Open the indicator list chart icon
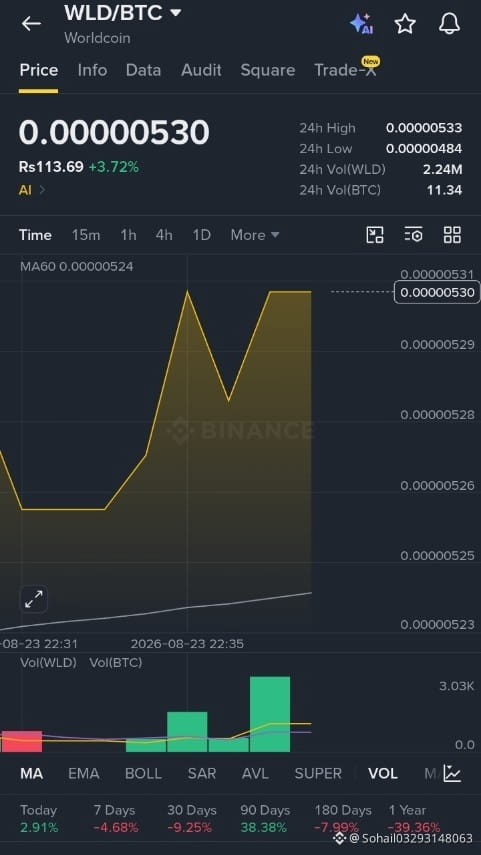This screenshot has height=855, width=481. [452, 773]
